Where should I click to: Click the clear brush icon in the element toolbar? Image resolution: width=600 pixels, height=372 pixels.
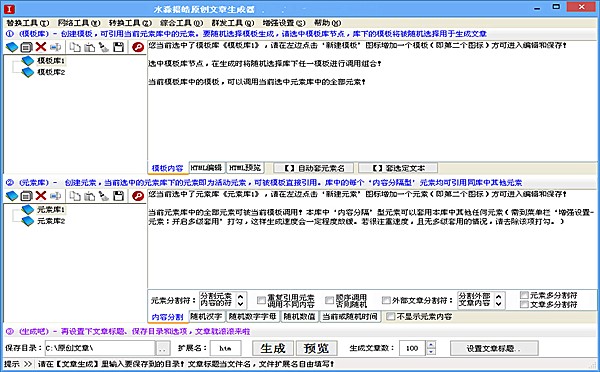(104, 196)
